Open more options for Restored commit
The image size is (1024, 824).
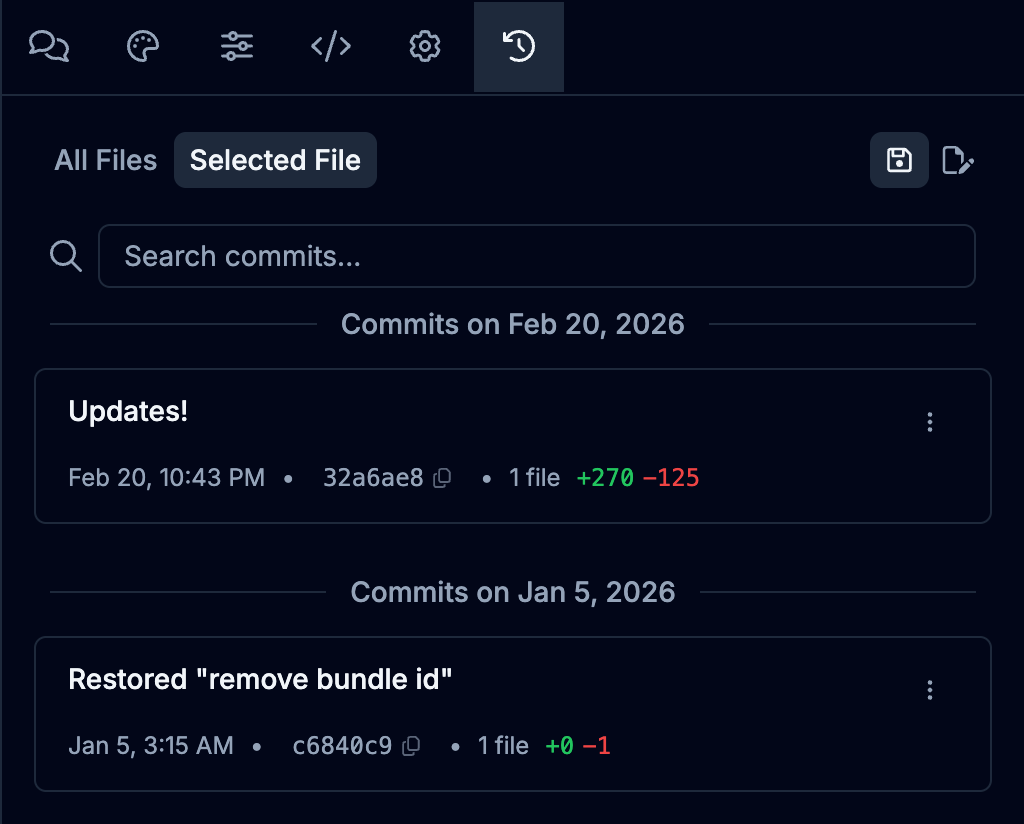(930, 689)
